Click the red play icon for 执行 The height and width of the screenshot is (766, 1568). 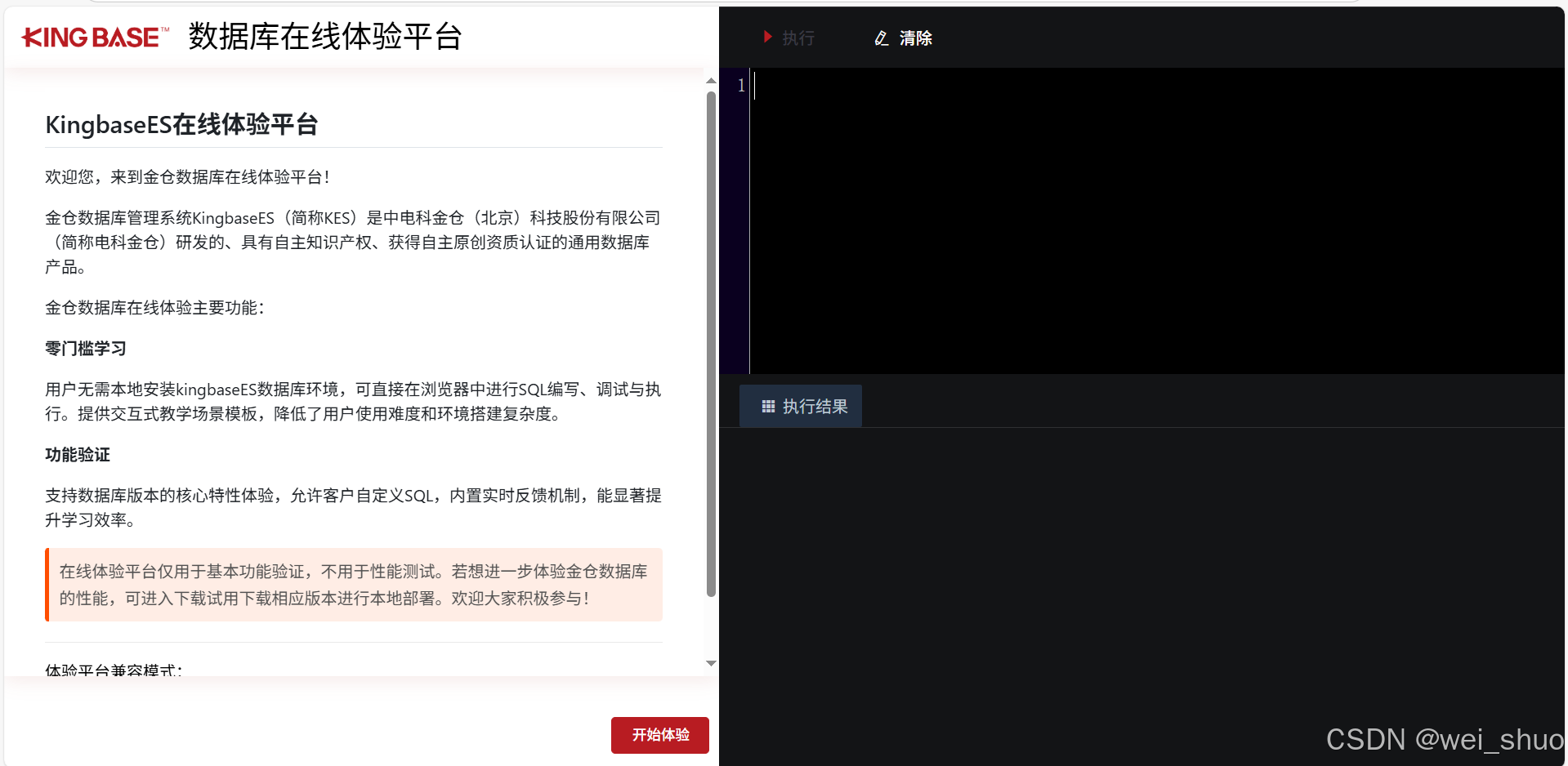pos(767,37)
